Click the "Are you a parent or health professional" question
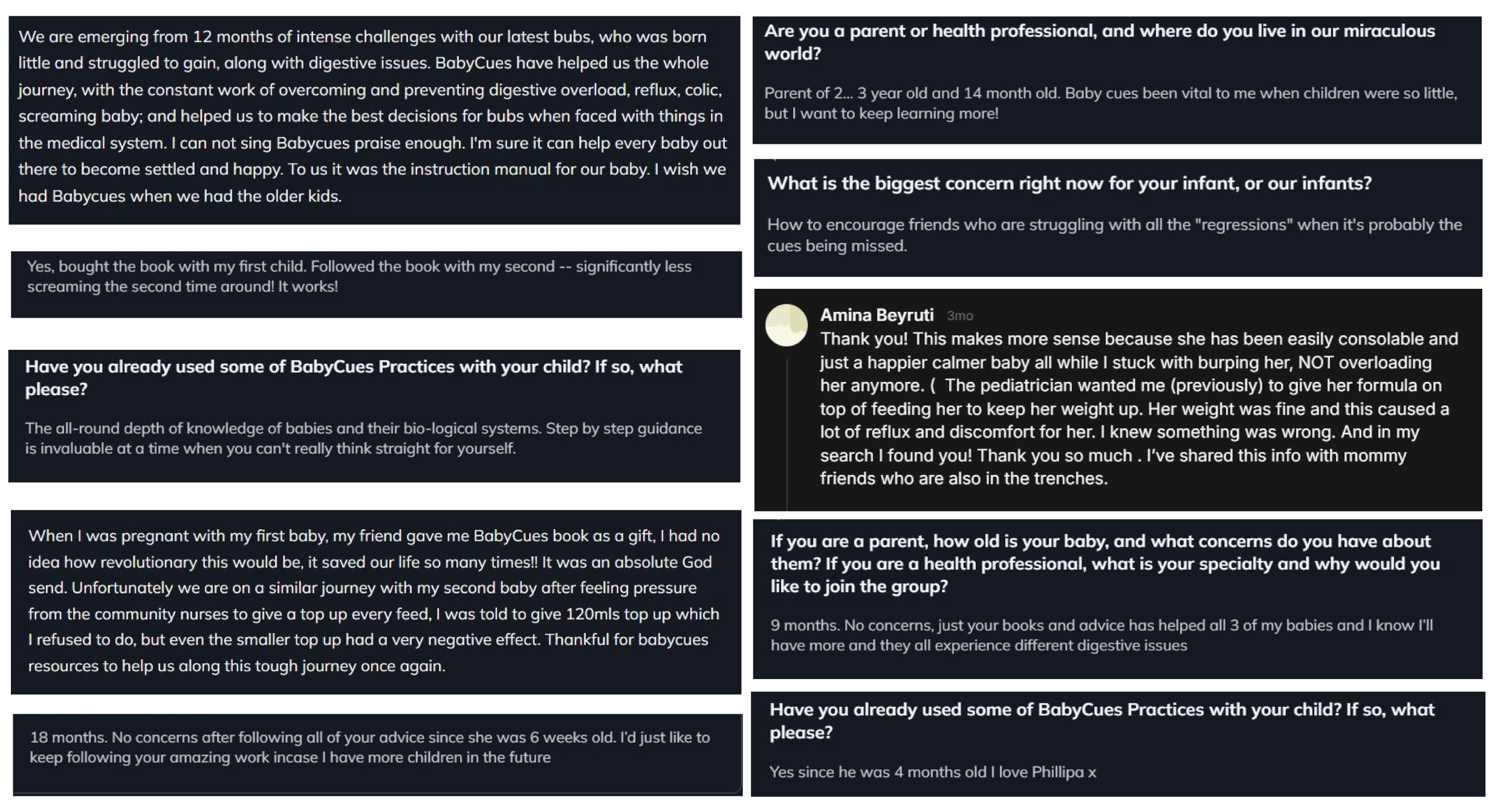The height and width of the screenshot is (812, 1495). click(x=1098, y=42)
